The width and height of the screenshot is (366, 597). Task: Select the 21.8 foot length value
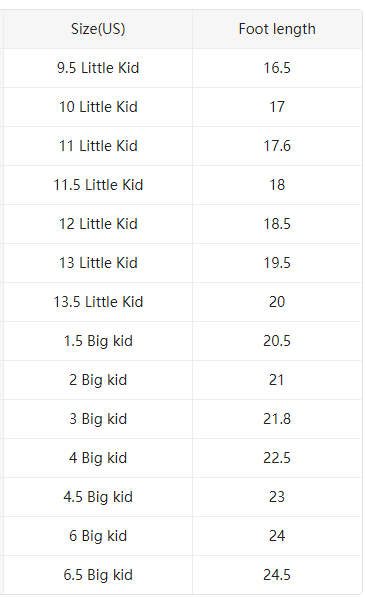[277, 419]
